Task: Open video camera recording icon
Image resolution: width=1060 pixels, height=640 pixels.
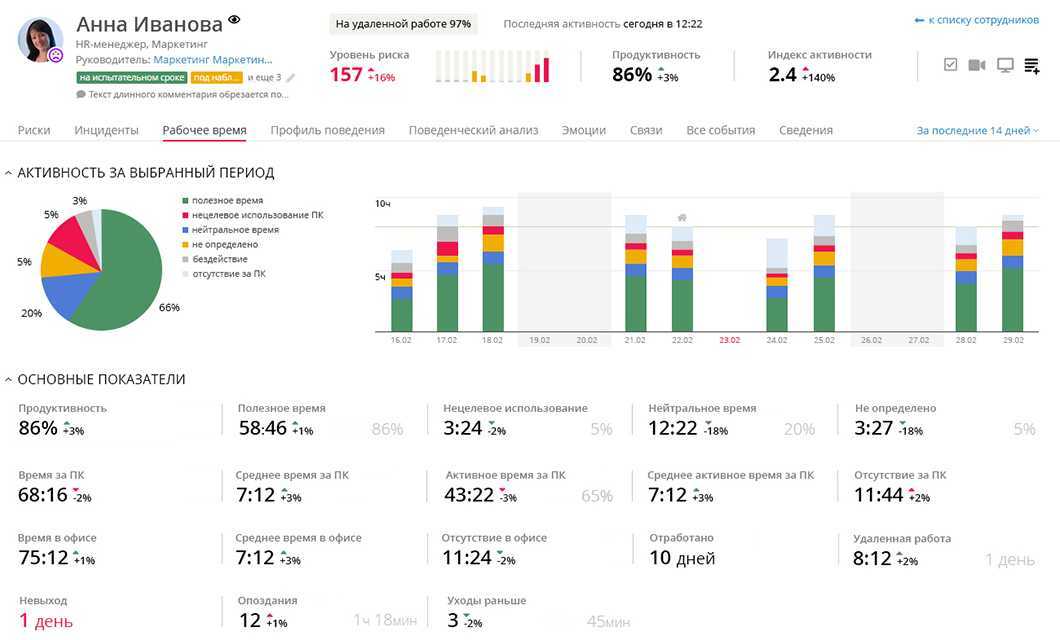Action: 977,65
